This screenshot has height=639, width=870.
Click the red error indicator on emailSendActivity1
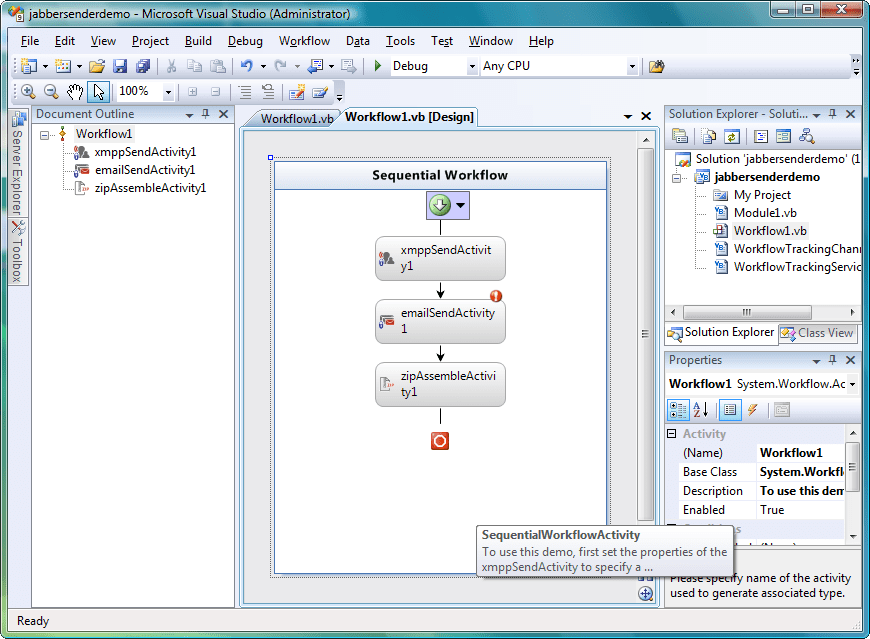click(496, 296)
